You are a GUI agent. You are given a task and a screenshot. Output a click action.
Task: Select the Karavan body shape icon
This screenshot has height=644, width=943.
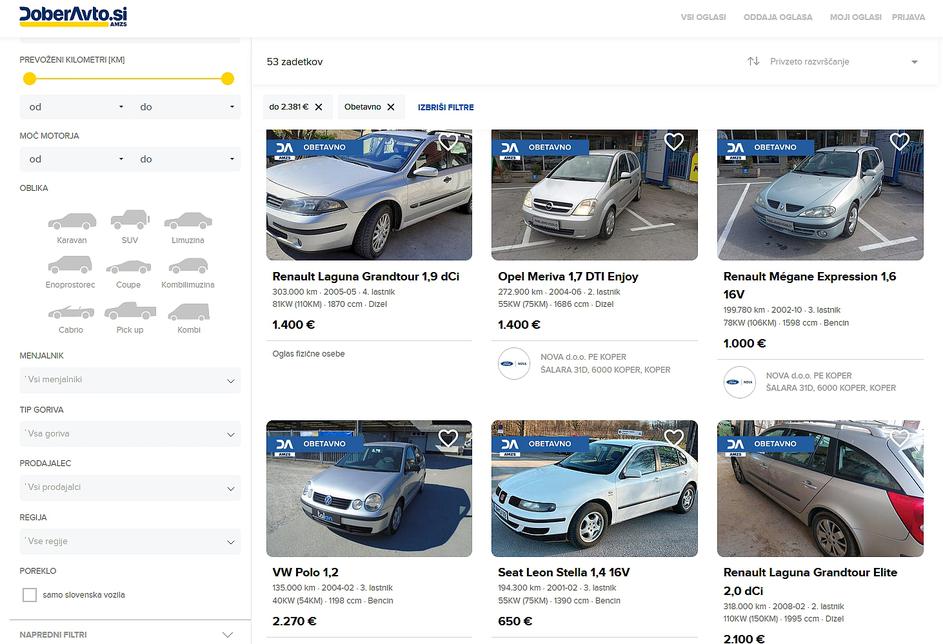[72, 222]
